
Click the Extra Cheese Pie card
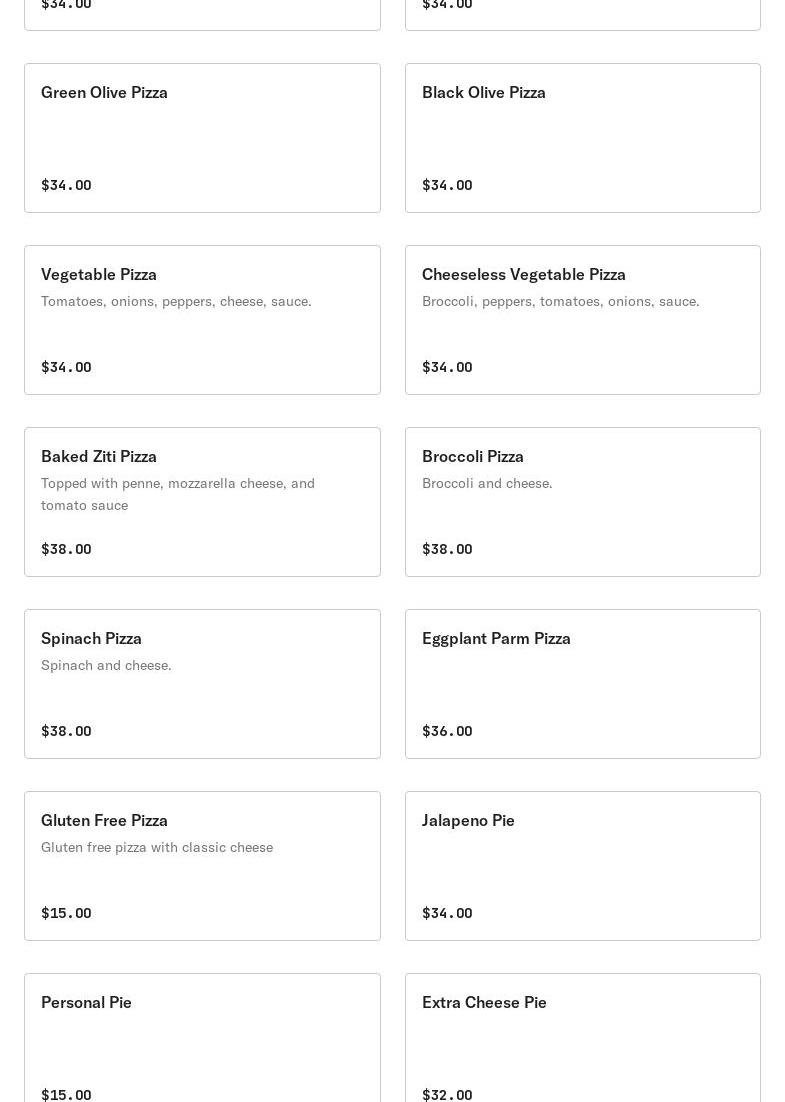pos(583,1038)
